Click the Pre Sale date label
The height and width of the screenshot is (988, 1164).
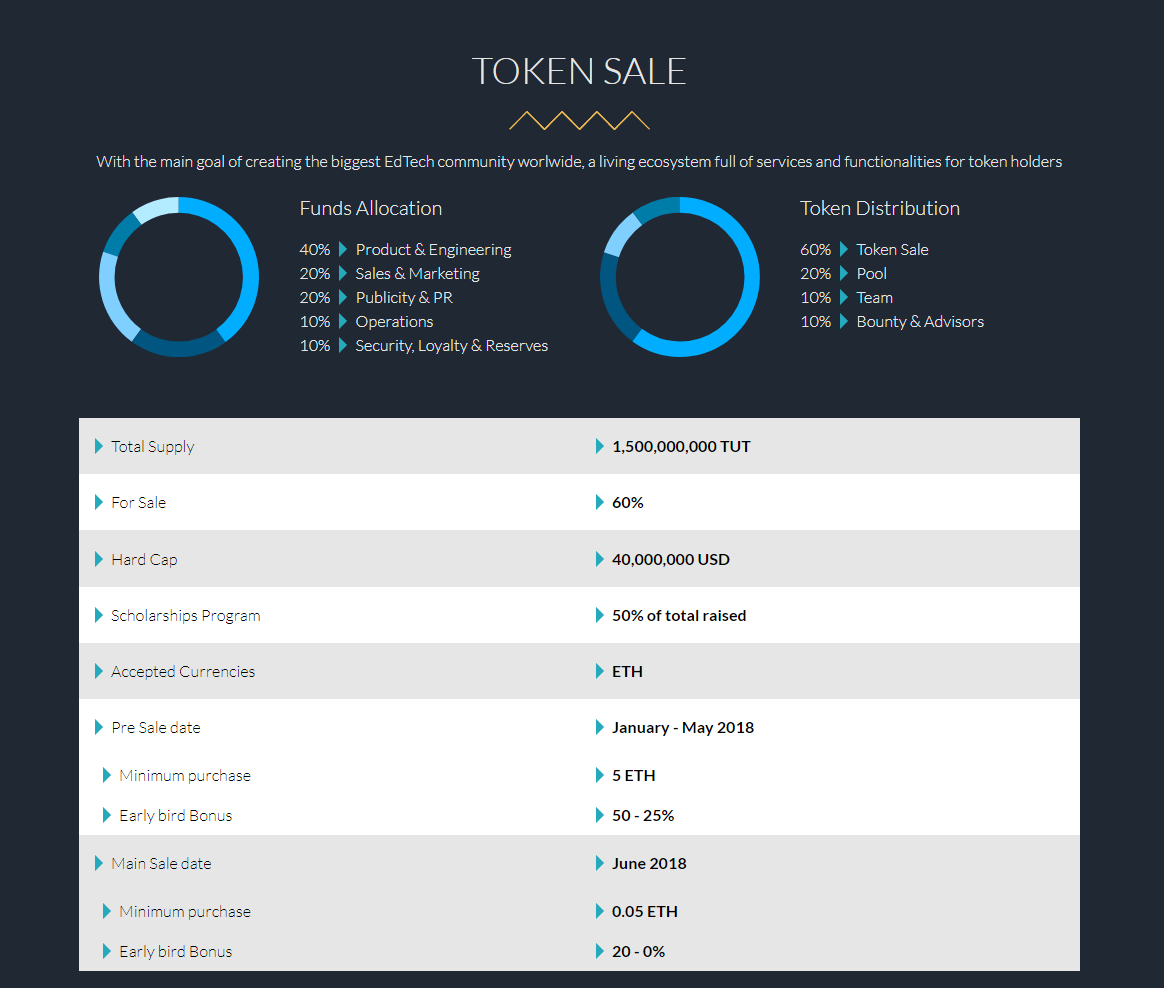pos(156,727)
